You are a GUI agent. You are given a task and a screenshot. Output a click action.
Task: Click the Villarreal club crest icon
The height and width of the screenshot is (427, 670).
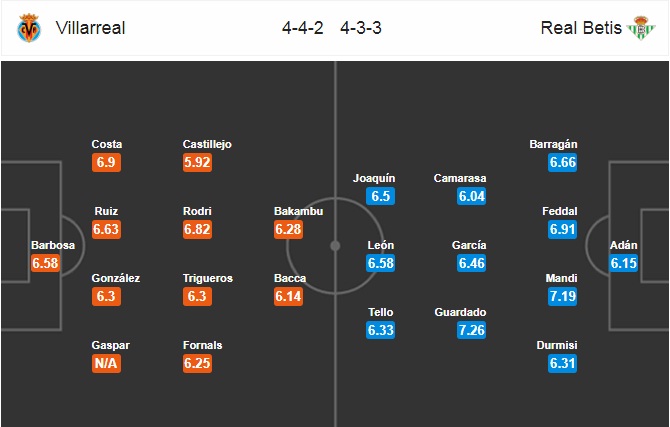click(x=29, y=28)
